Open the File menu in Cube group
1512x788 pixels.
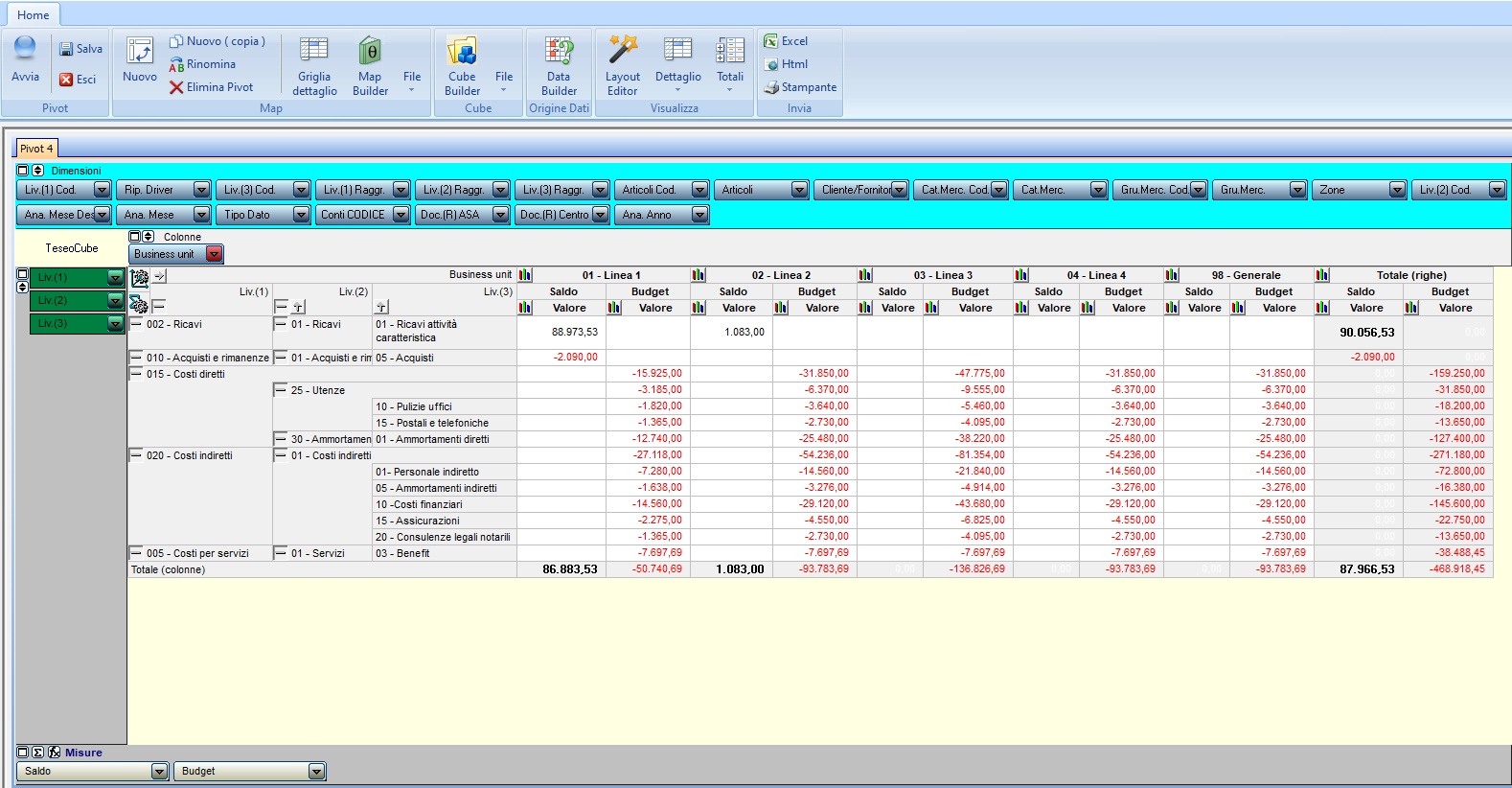point(504,82)
